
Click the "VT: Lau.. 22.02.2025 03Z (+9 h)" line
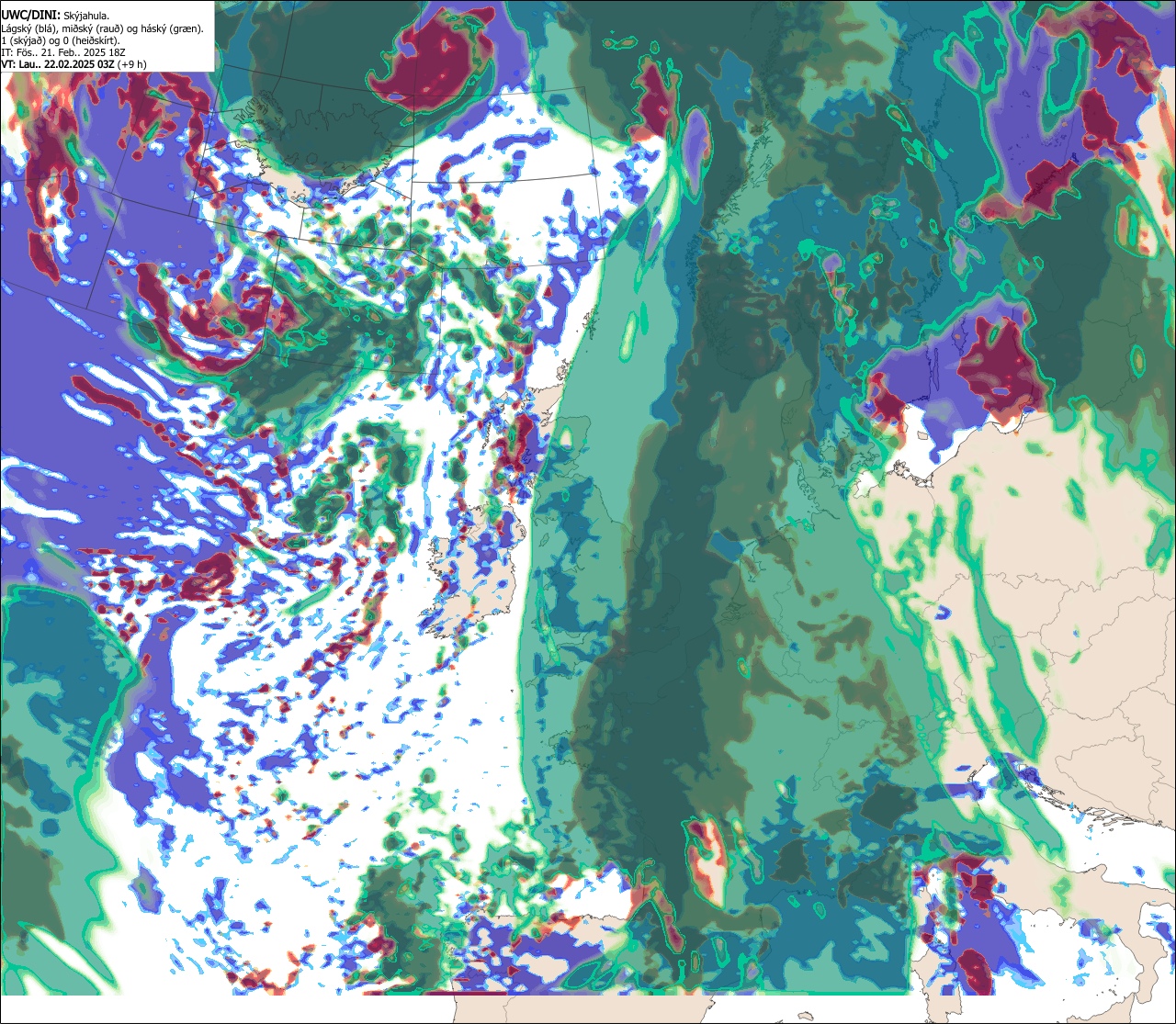tap(74, 64)
